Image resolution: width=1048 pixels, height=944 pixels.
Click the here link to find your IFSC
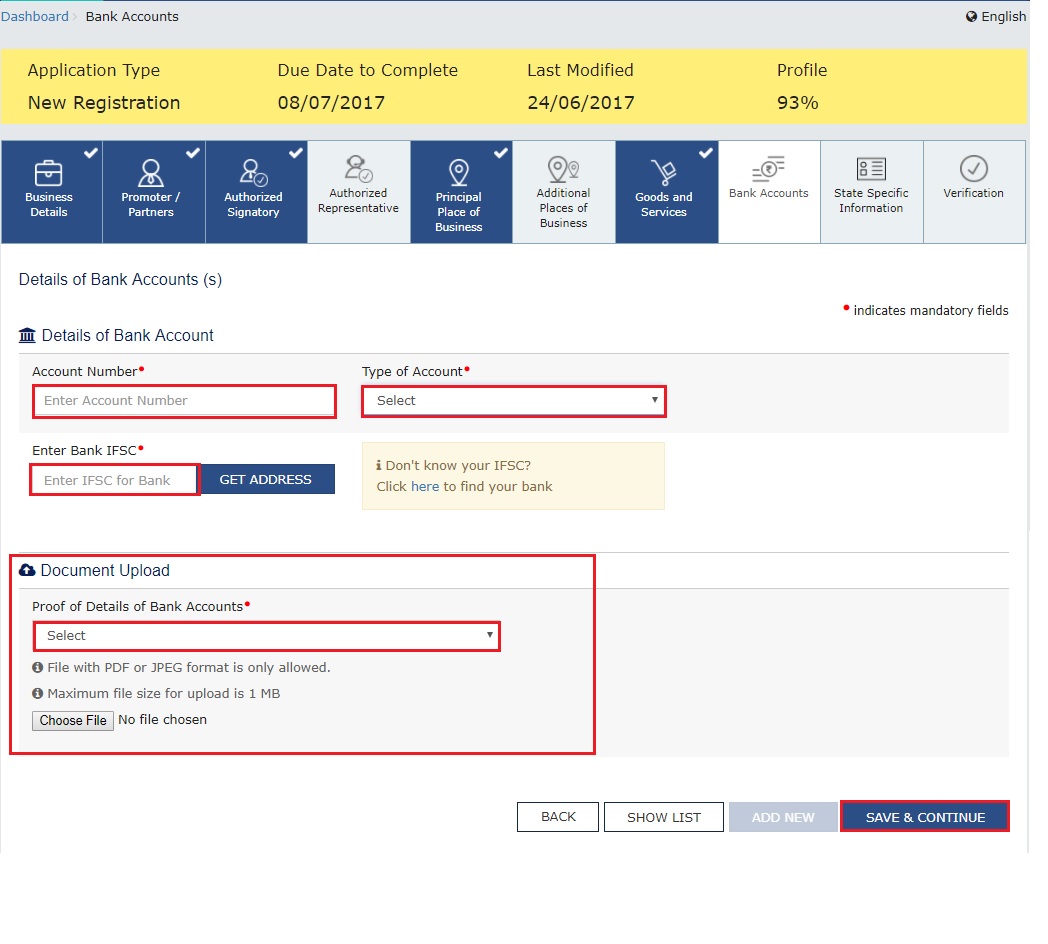tap(425, 486)
